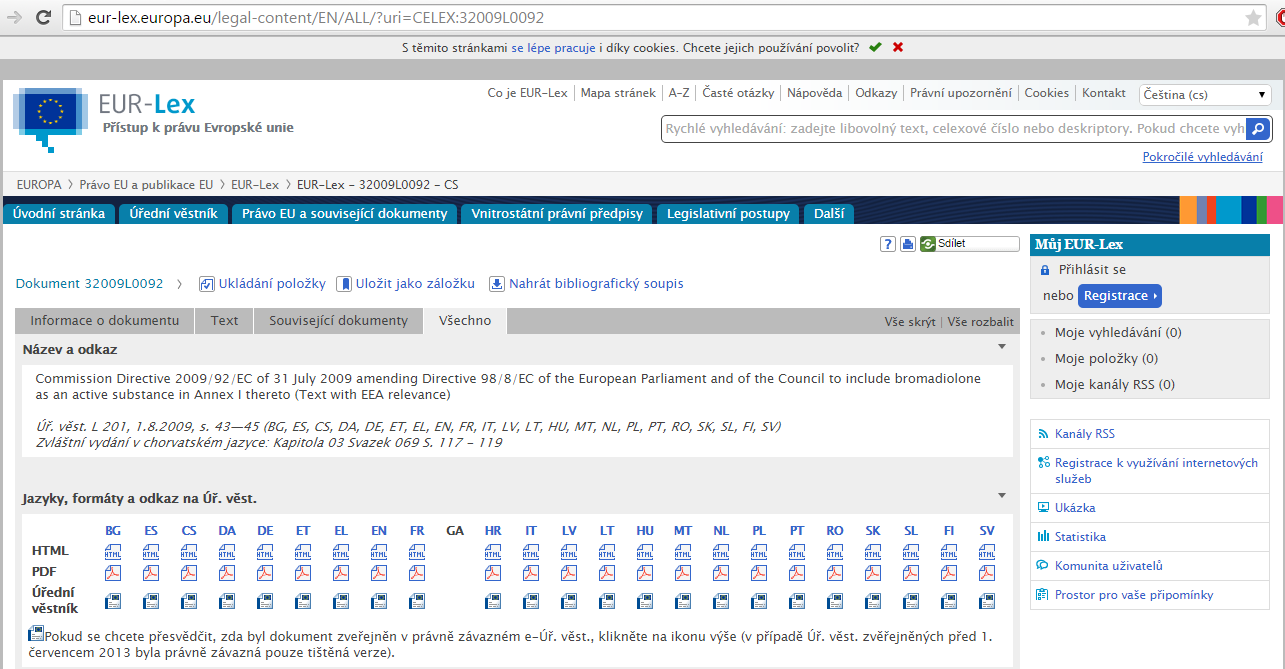Viewport: 1285px width, 669px height.
Task: Switch to Informace o dokumentu tab
Action: 105,321
